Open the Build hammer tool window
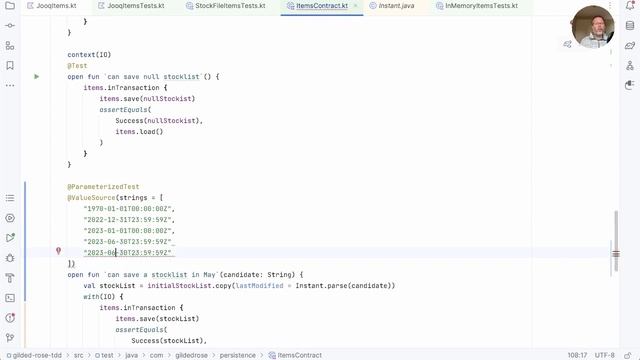640x360 pixels. click(x=10, y=278)
